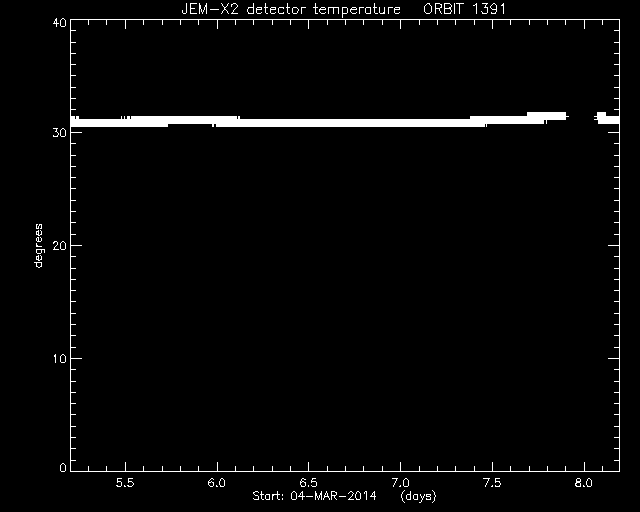Click the y-axis tick label 40

tap(60, 23)
